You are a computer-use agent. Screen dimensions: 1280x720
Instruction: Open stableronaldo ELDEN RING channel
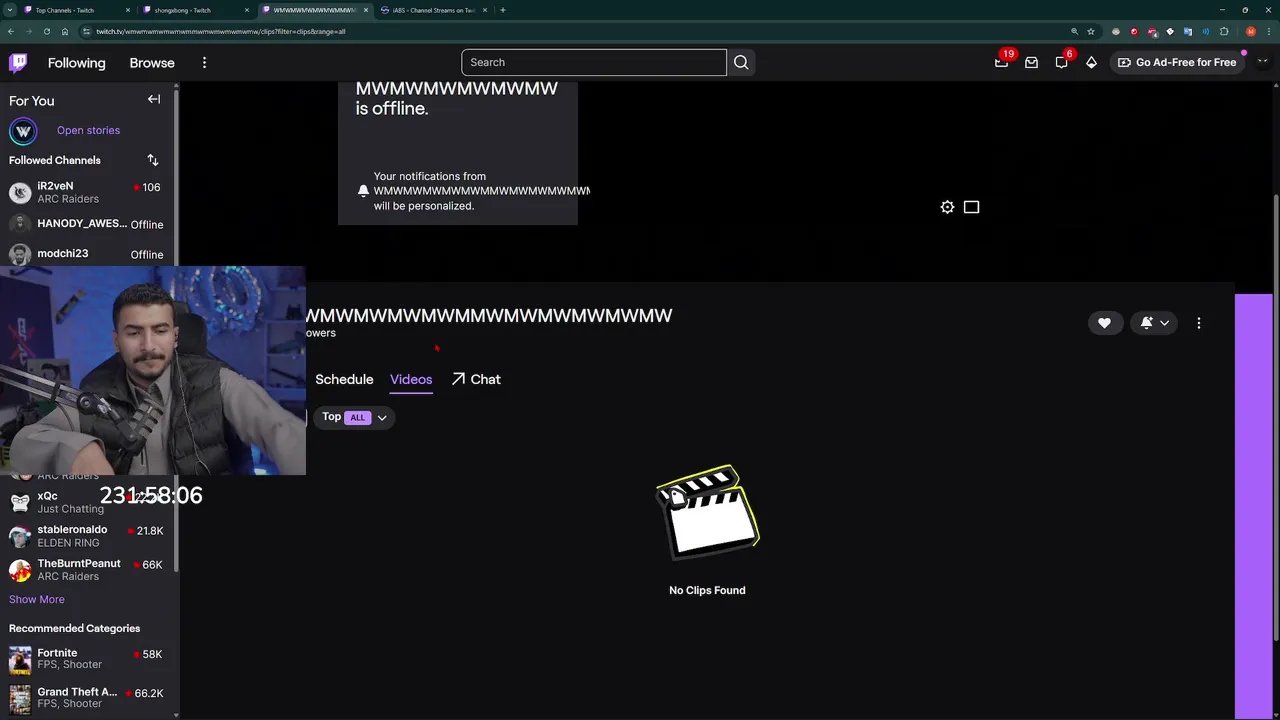click(x=88, y=536)
